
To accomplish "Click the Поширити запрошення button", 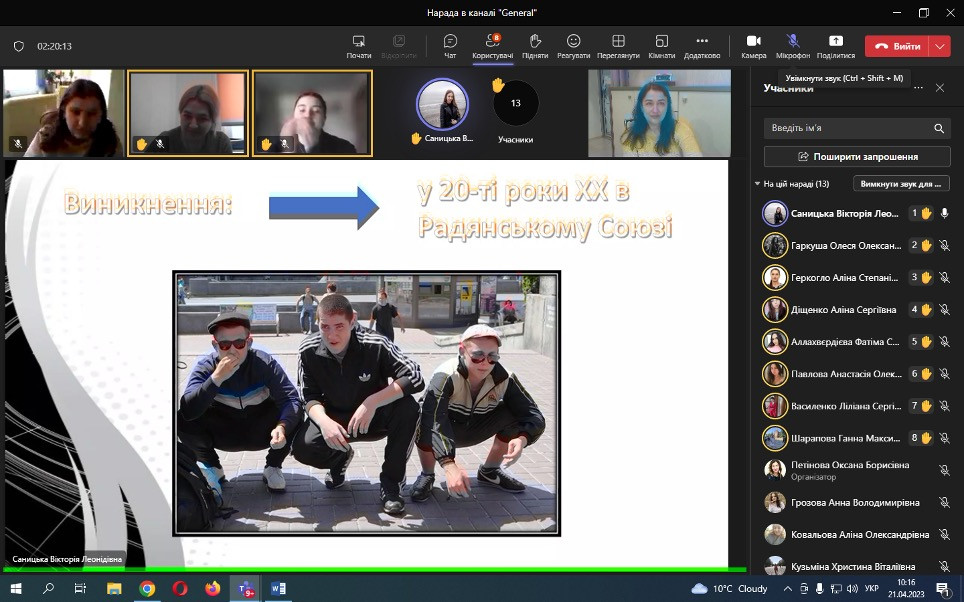I will pyautogui.click(x=856, y=157).
